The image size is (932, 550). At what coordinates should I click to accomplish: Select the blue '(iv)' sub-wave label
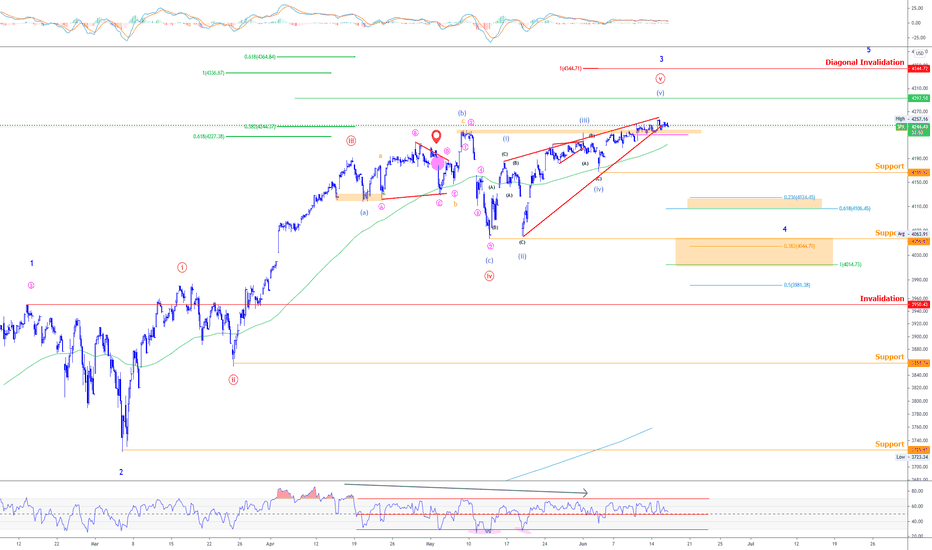pos(599,189)
